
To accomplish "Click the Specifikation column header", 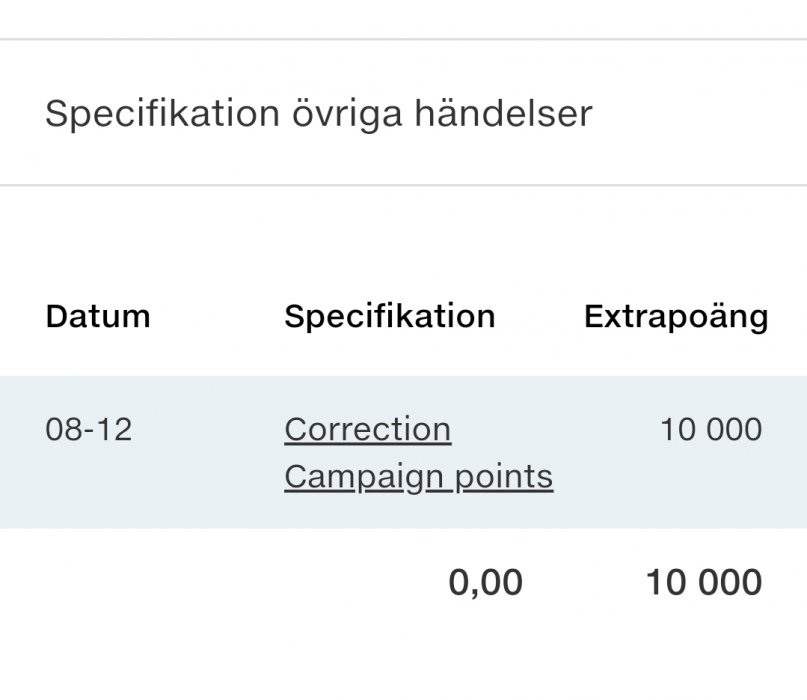I will click(389, 317).
